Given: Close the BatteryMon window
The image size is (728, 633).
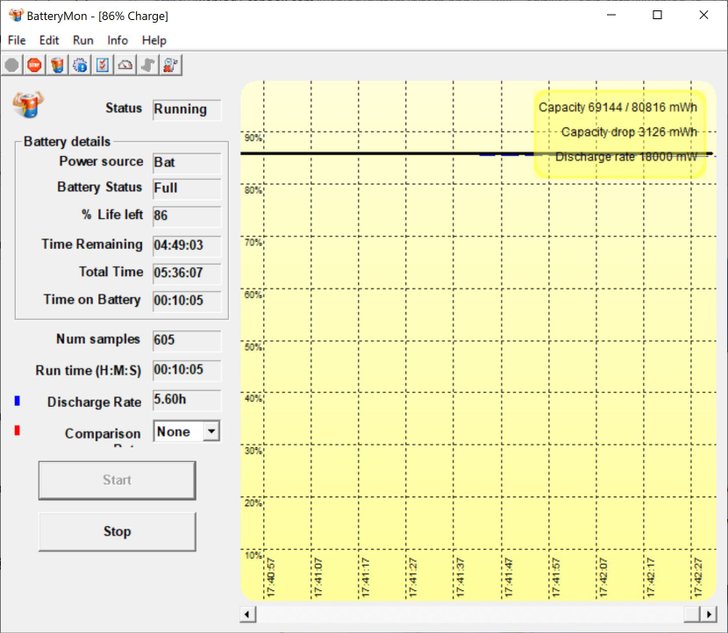Looking at the screenshot, I should pyautogui.click(x=704, y=15).
